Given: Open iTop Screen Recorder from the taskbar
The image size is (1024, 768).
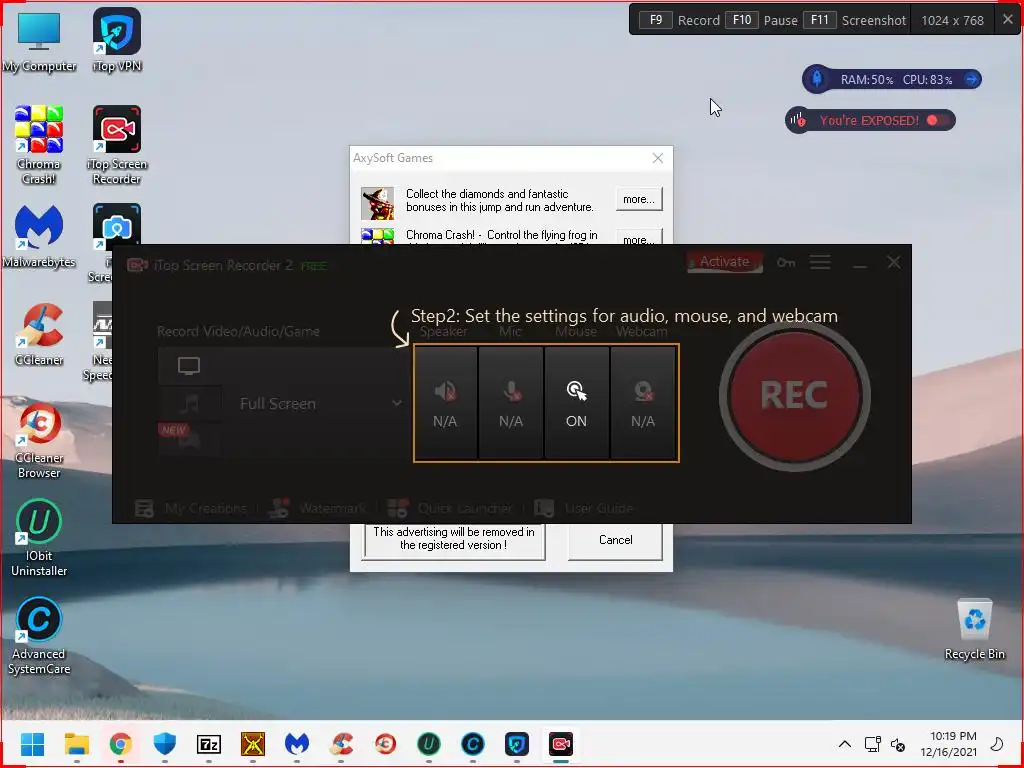Looking at the screenshot, I should tap(561, 744).
